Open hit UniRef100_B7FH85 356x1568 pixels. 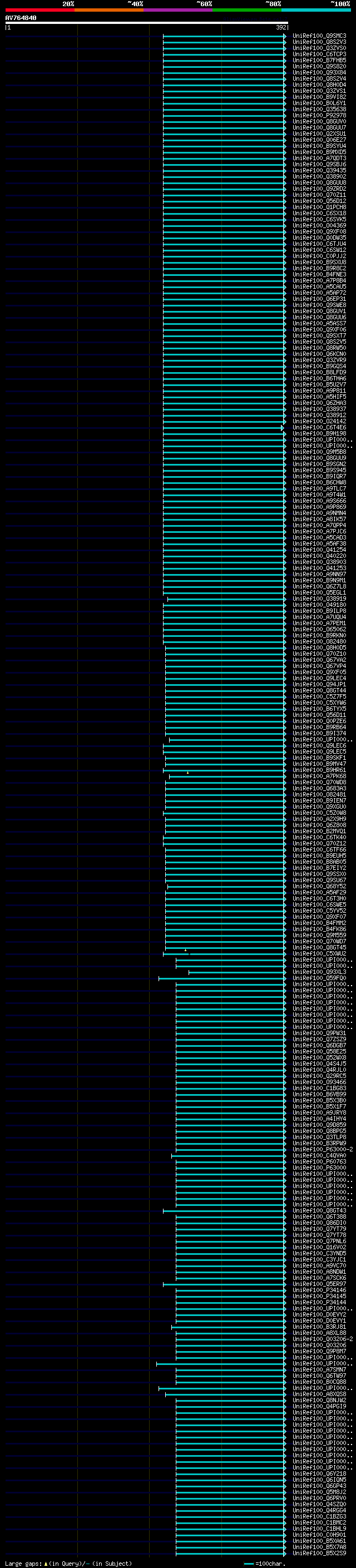click(x=319, y=60)
